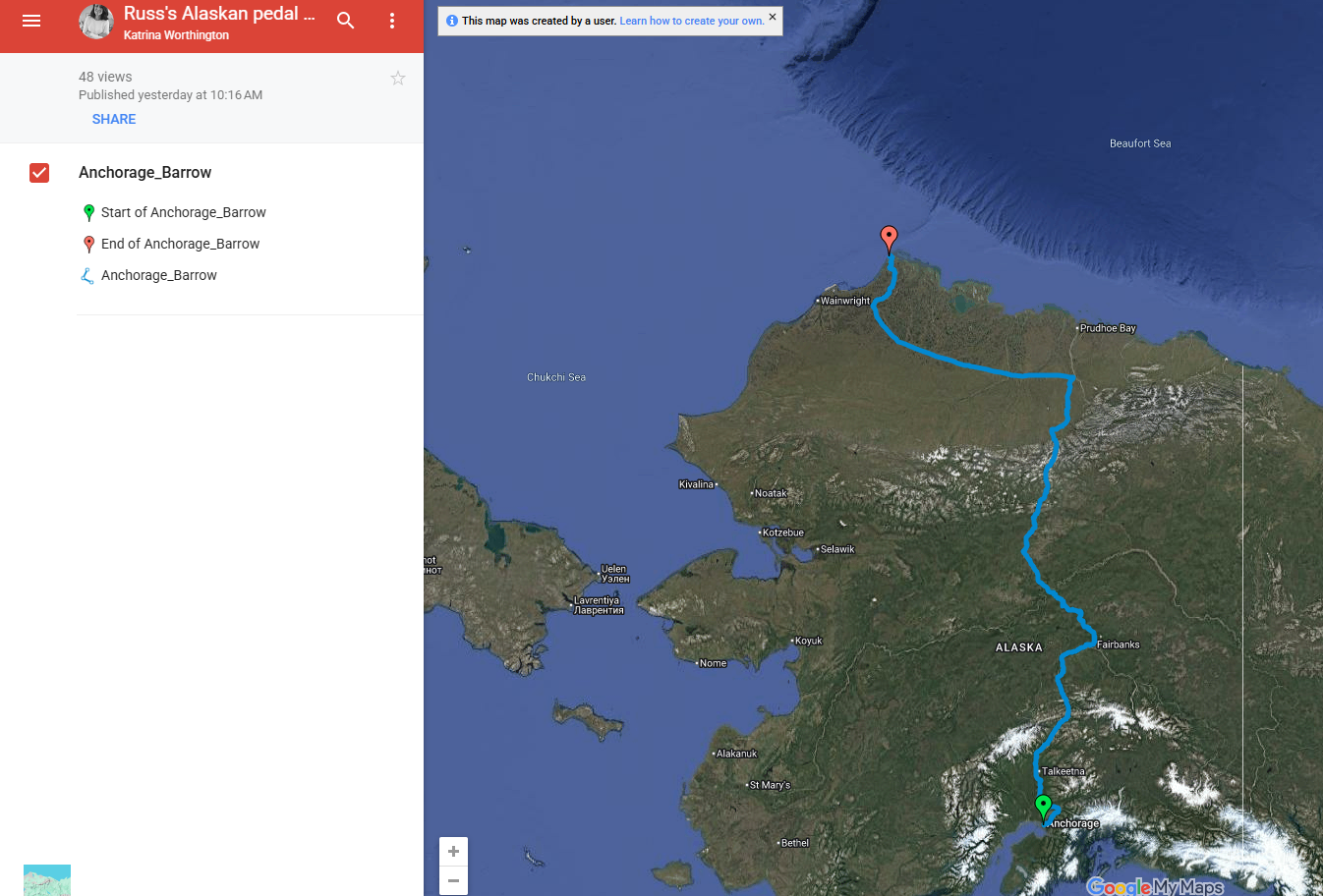Click the Uelen map label
Screen dimensions: 1323x896
614,574
